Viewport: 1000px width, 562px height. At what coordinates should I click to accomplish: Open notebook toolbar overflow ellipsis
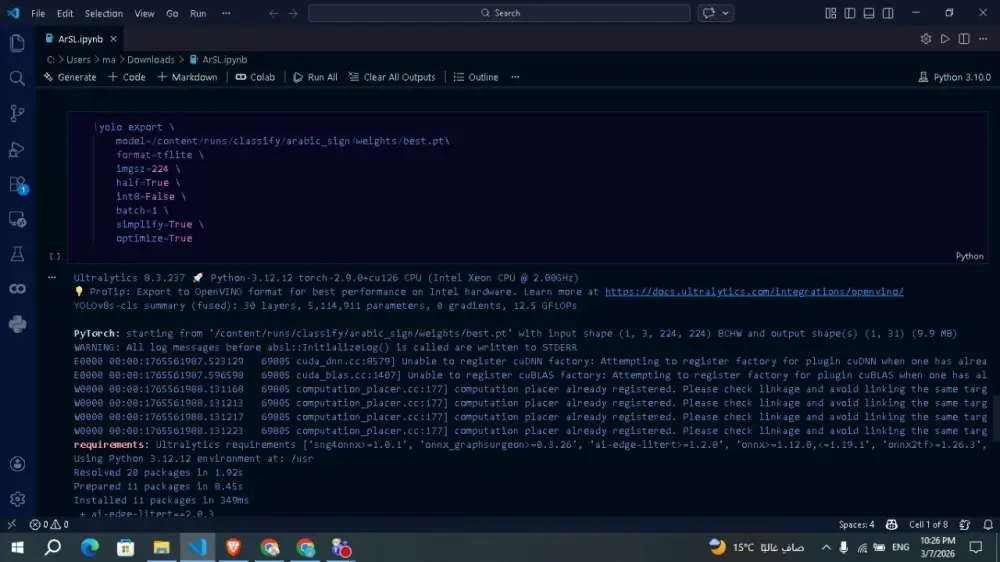point(515,77)
